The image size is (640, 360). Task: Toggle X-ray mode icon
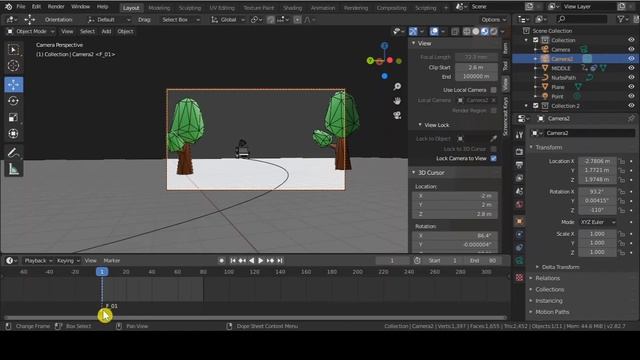455,31
